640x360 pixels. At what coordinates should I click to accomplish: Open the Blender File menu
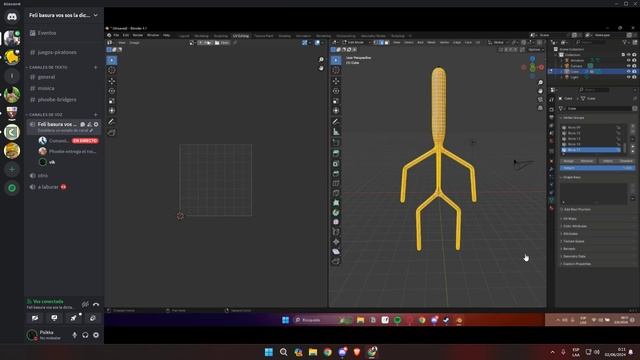pyautogui.click(x=116, y=36)
